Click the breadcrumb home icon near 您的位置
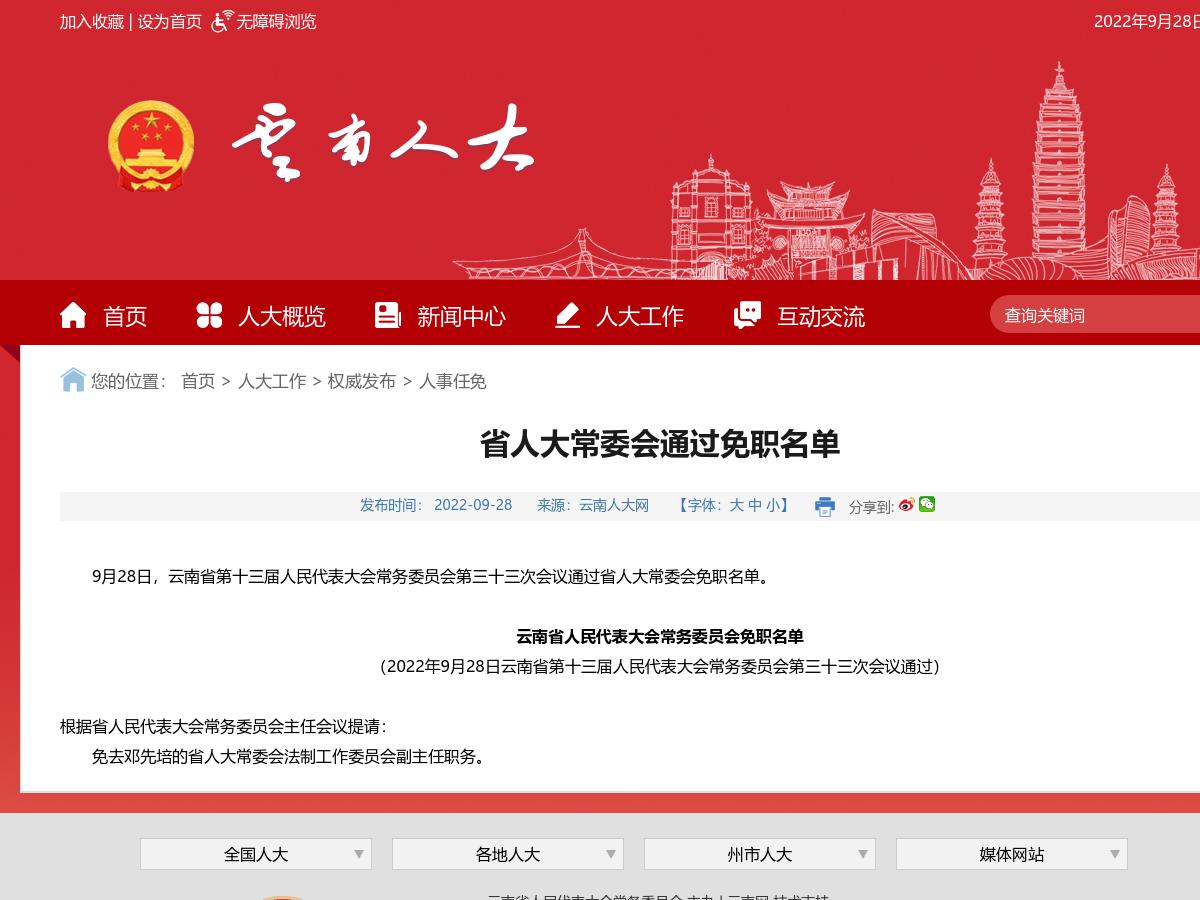The width and height of the screenshot is (1200, 900). (72, 380)
